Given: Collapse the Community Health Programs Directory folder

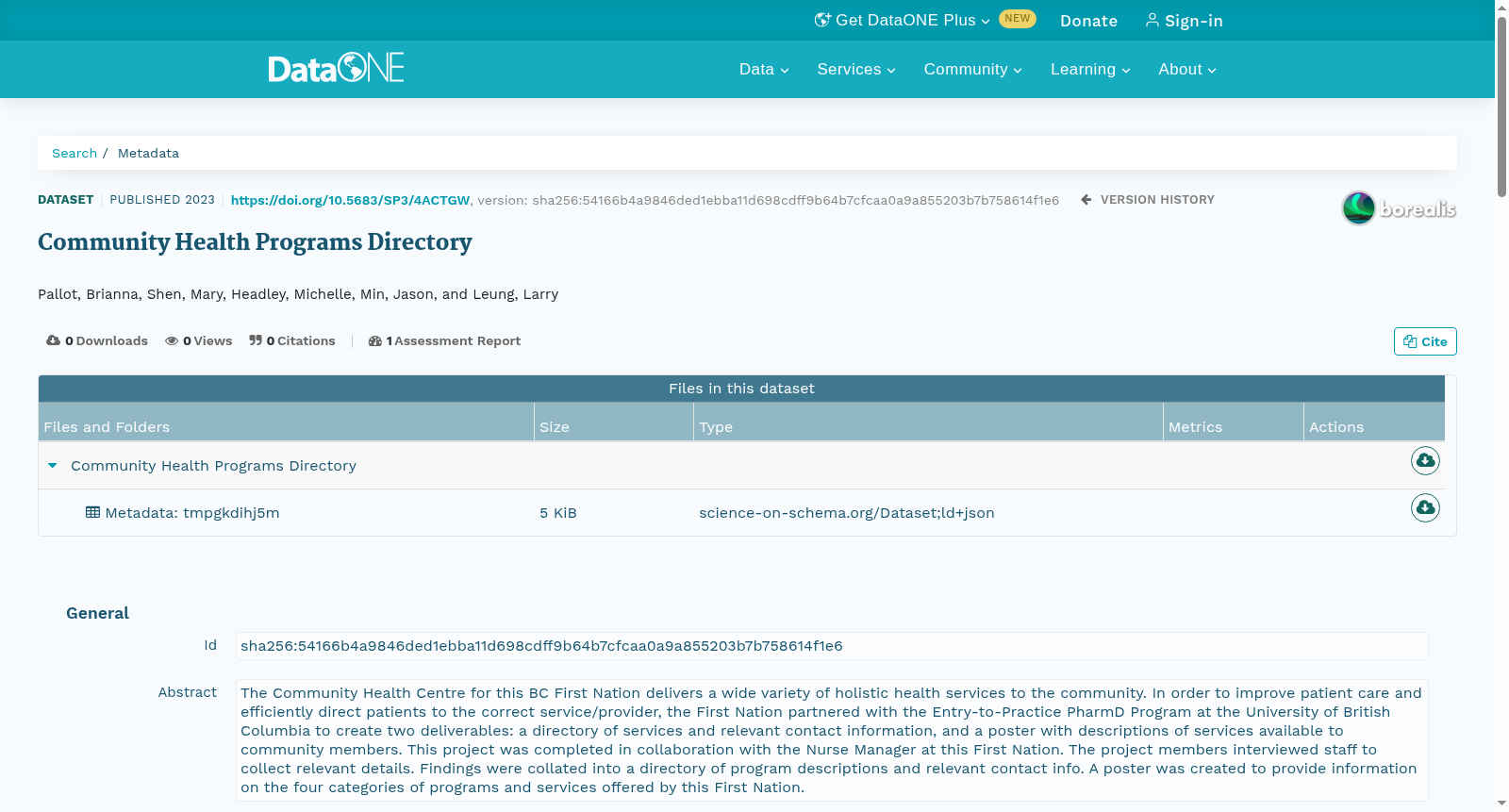Looking at the screenshot, I should [x=53, y=465].
